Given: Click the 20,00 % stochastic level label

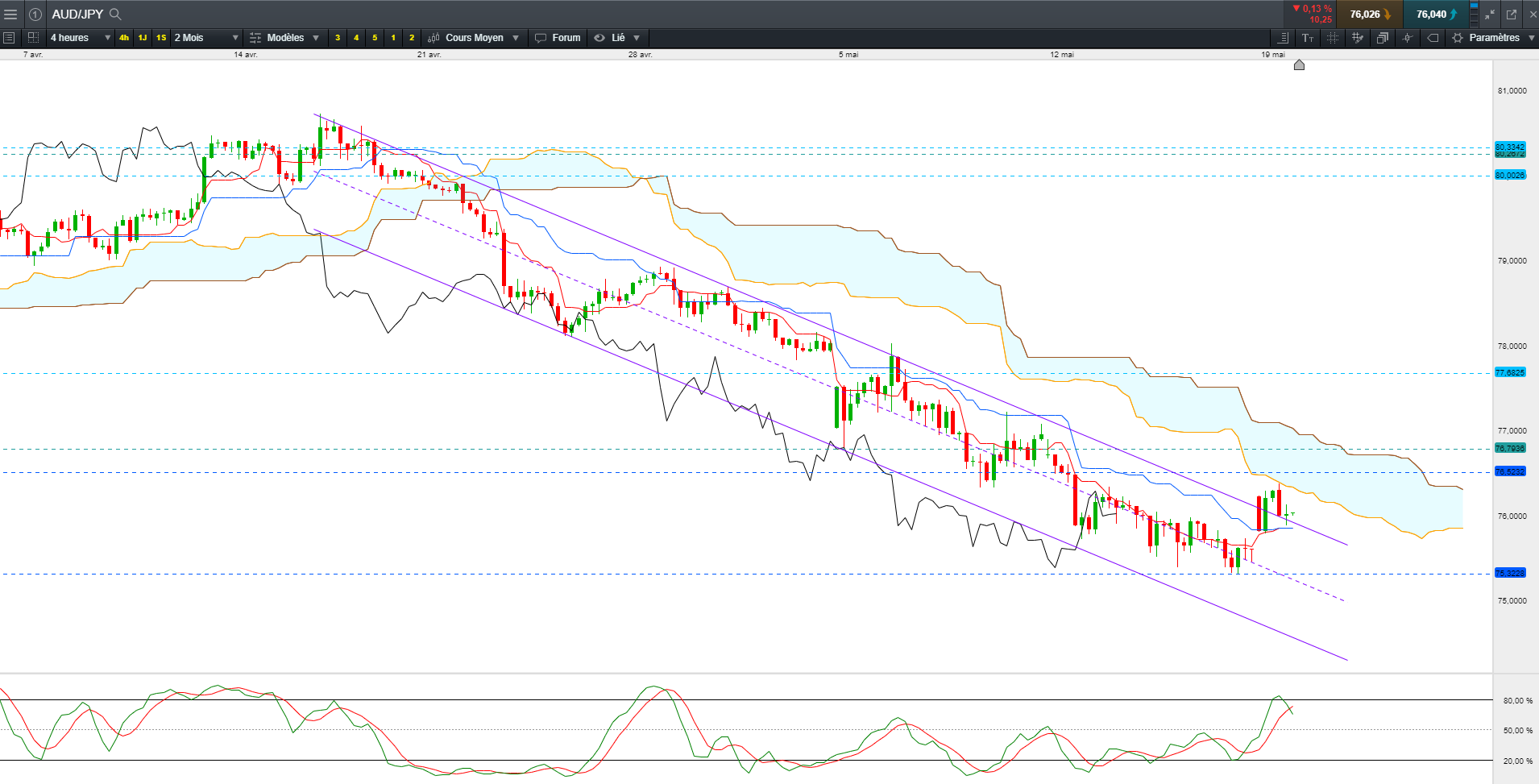Looking at the screenshot, I should (x=1518, y=761).
